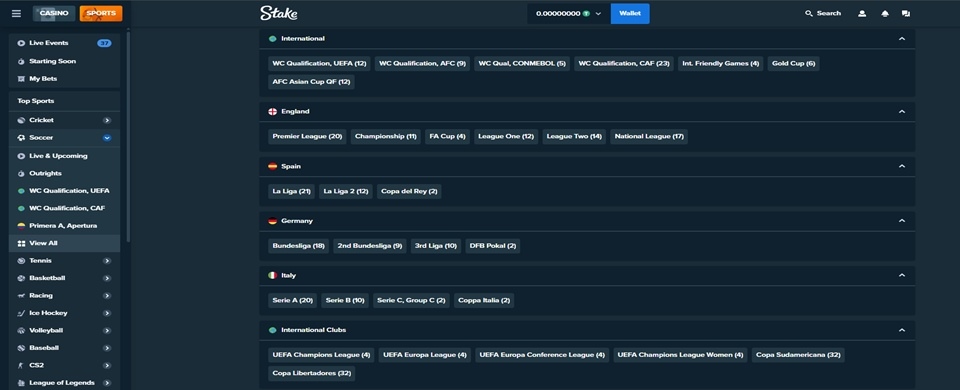Open UEFA Champions League (4)
Image resolution: width=960 pixels, height=390 pixels.
(x=321, y=354)
